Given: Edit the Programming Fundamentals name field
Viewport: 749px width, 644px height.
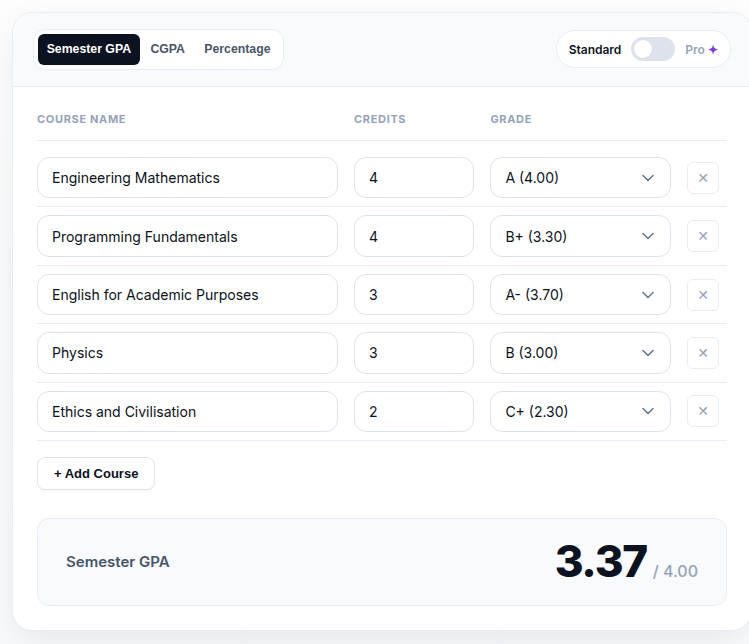Looking at the screenshot, I should click(x=187, y=236).
